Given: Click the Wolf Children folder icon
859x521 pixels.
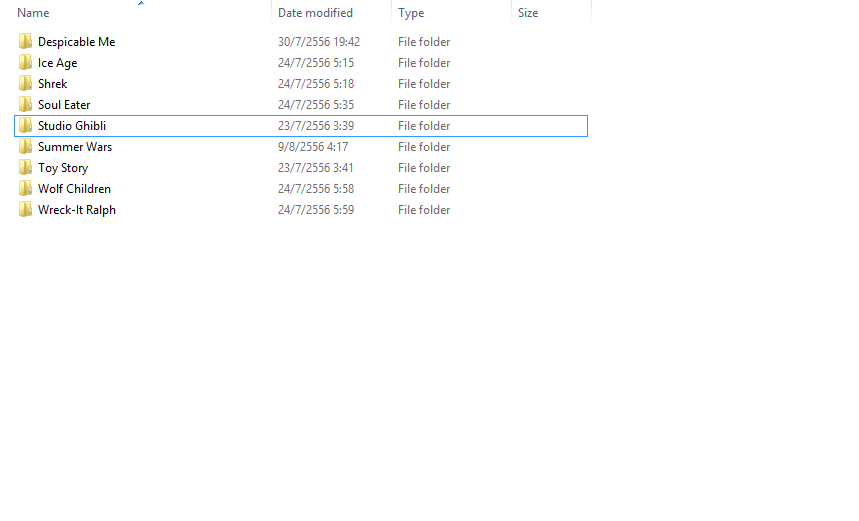Looking at the screenshot, I should 25,188.
